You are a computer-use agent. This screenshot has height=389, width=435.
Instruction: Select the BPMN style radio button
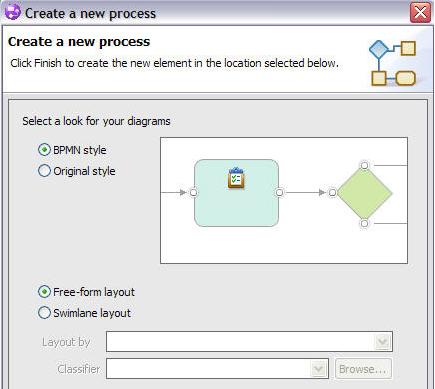point(44,150)
